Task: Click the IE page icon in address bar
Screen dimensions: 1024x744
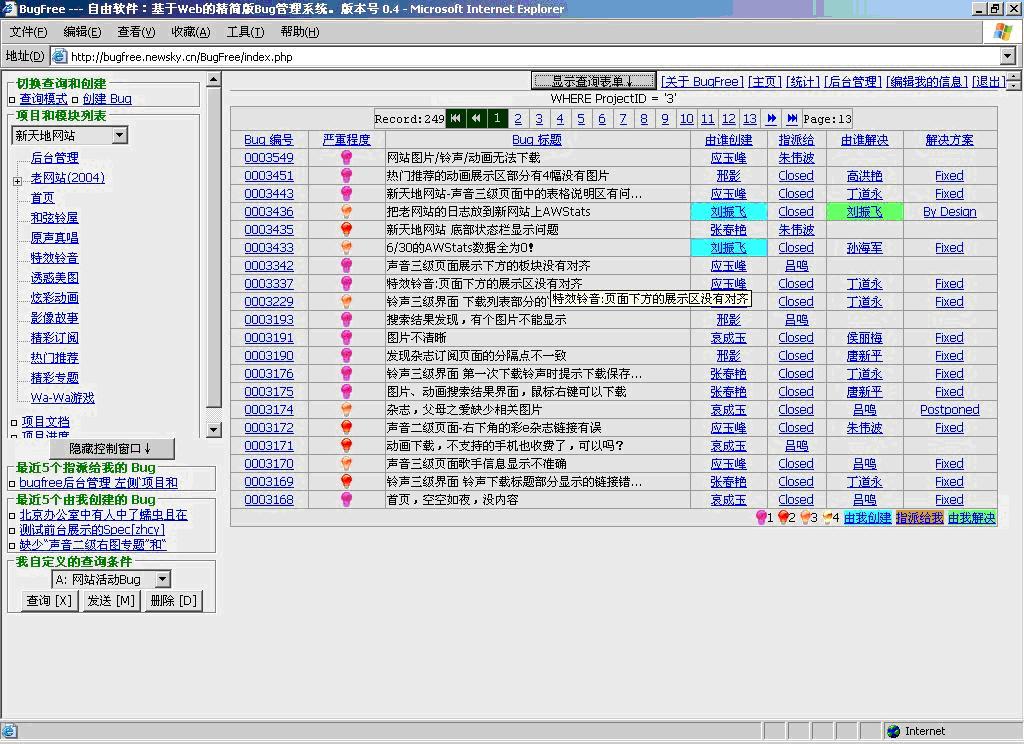Action: 59,57
